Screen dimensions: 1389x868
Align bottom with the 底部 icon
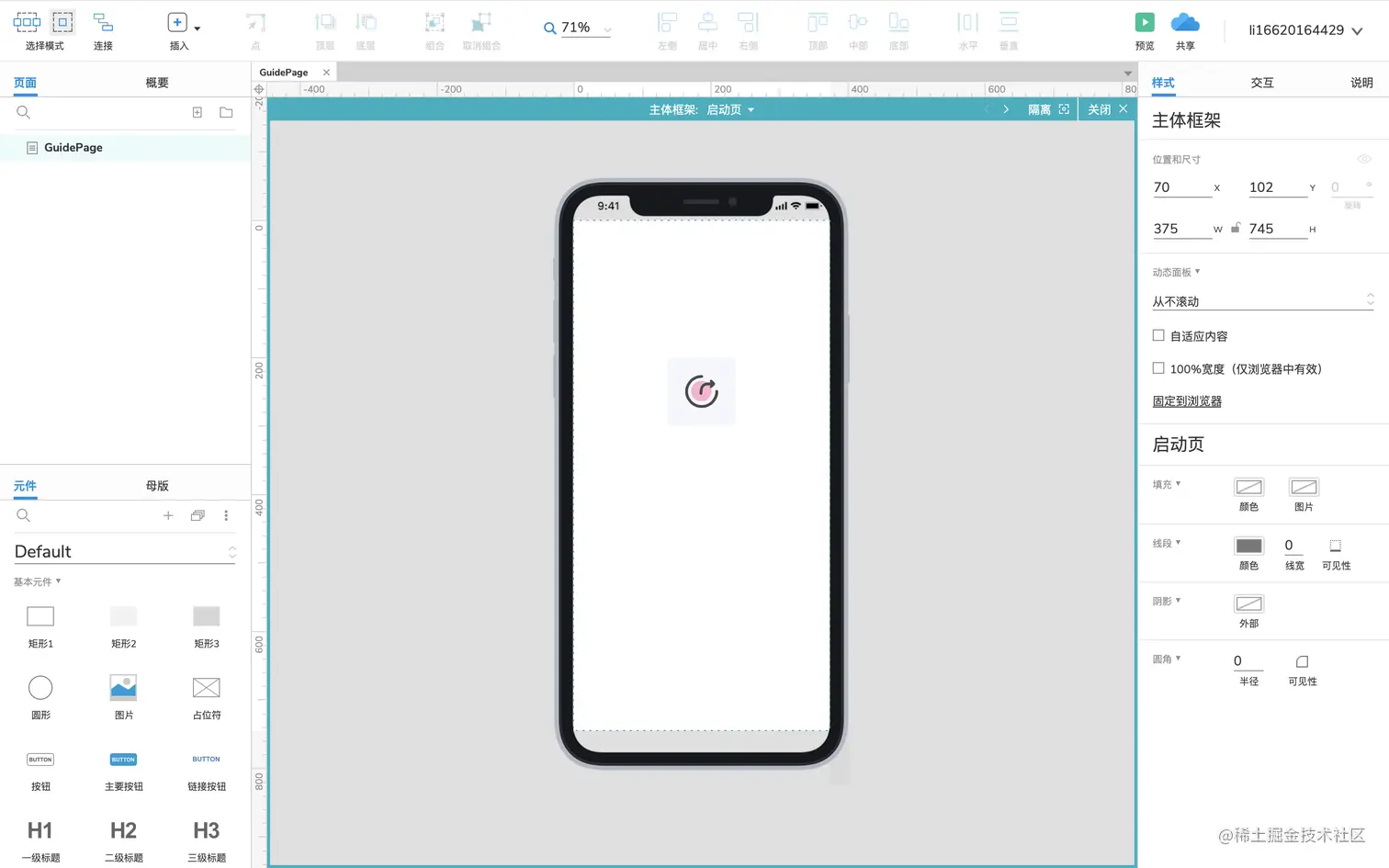pos(898,22)
